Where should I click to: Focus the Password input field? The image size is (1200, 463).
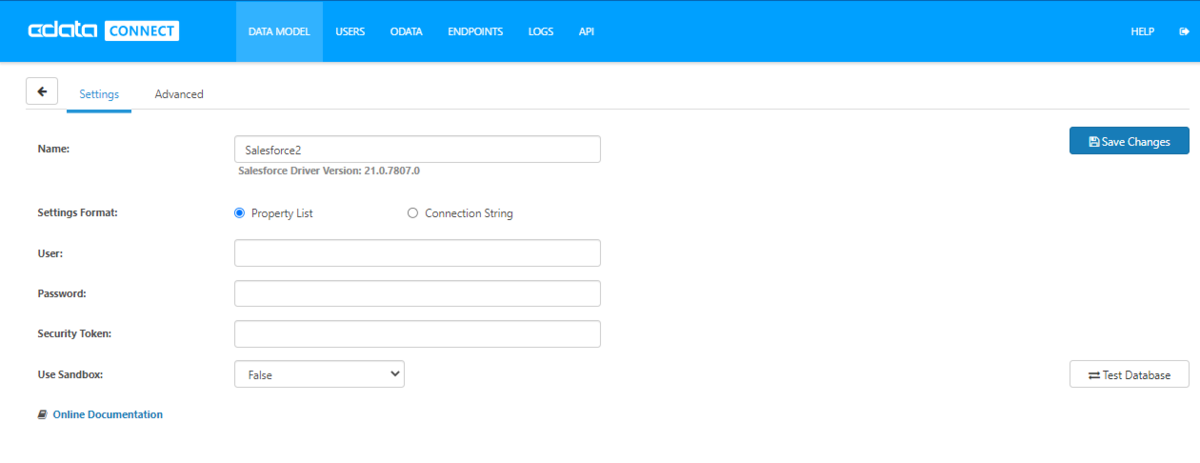click(417, 294)
